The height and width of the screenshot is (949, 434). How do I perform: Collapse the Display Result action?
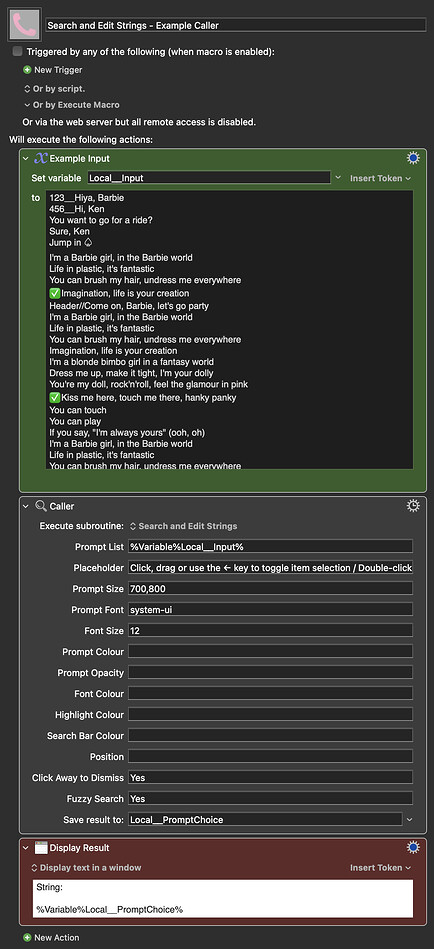click(x=25, y=848)
